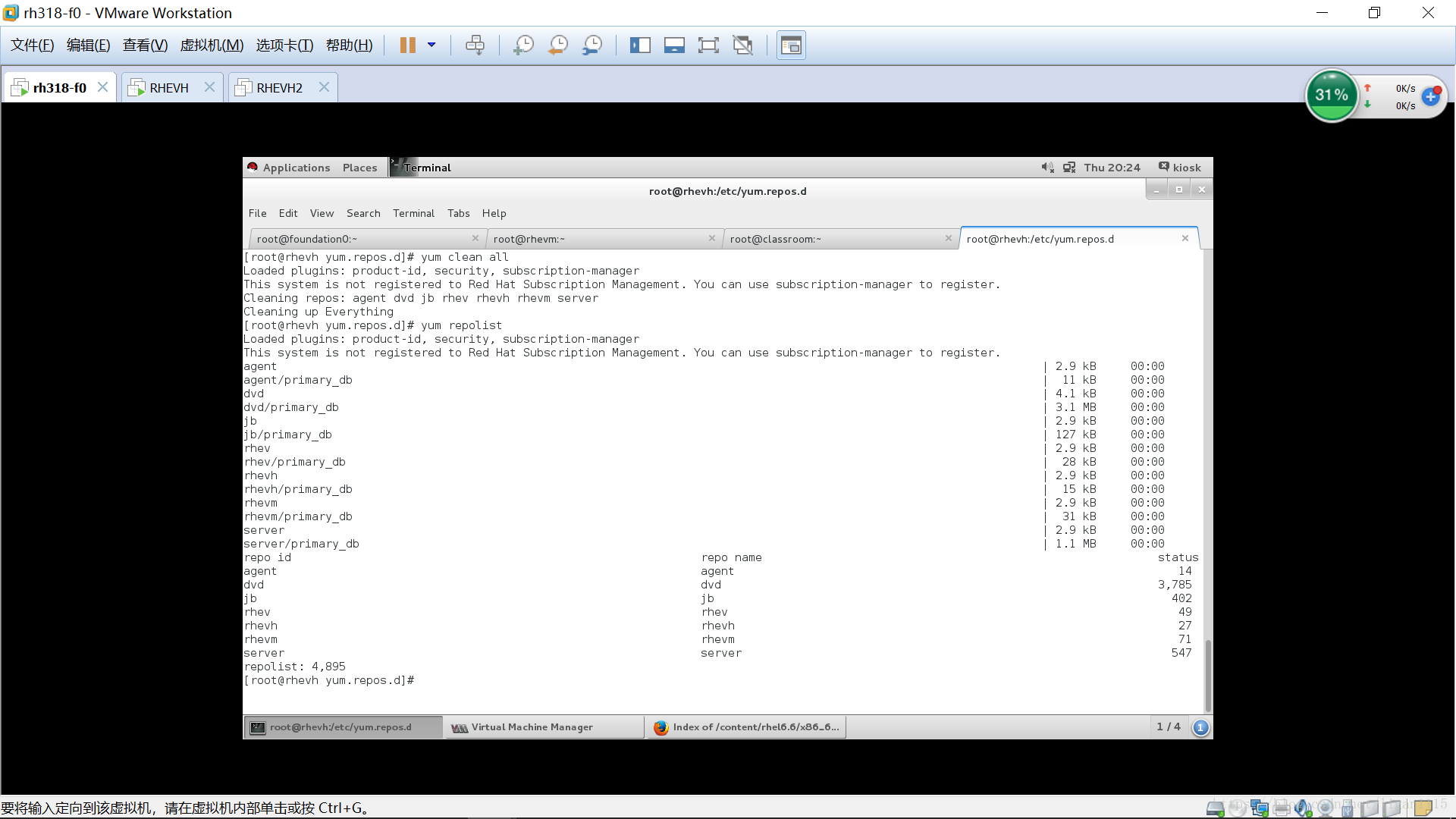Revert VM to previous snapshot
The width and height of the screenshot is (1456, 819).
coord(558,45)
